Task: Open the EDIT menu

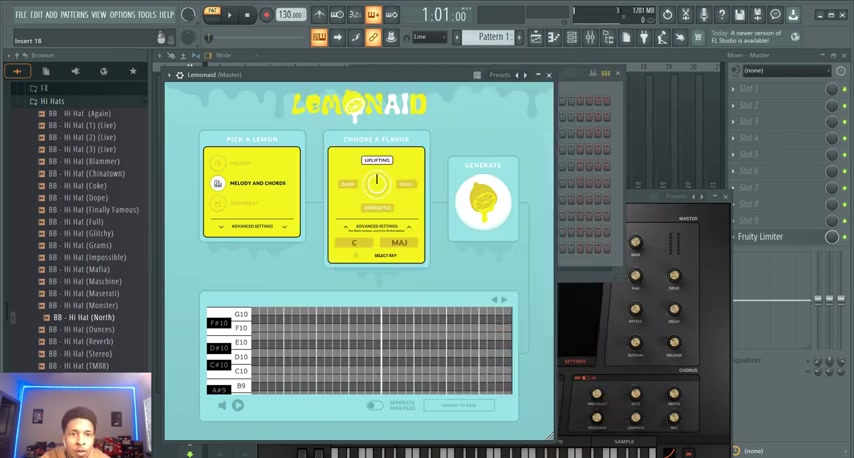Action: (36, 15)
